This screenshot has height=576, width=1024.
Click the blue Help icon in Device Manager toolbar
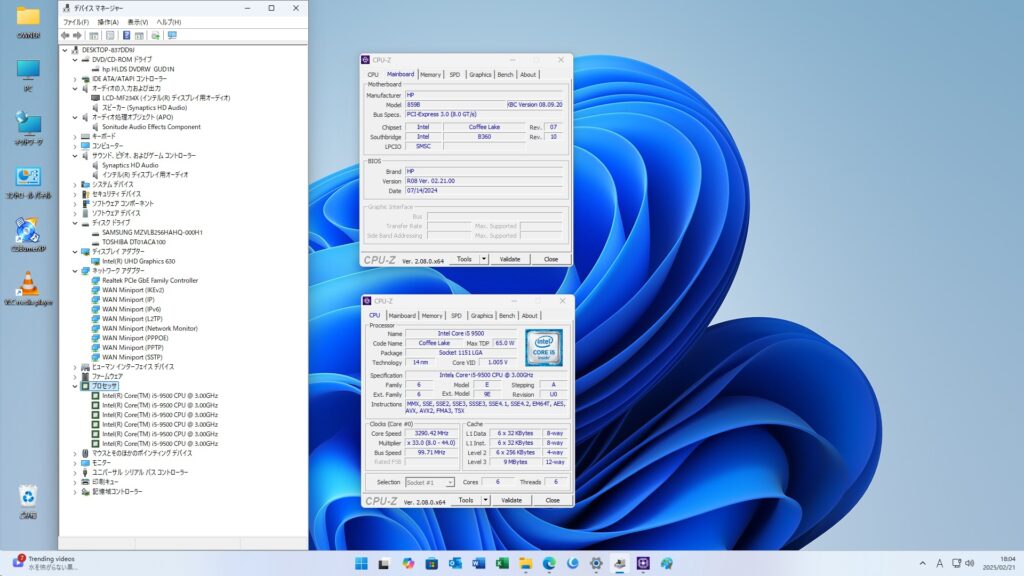tap(126, 35)
